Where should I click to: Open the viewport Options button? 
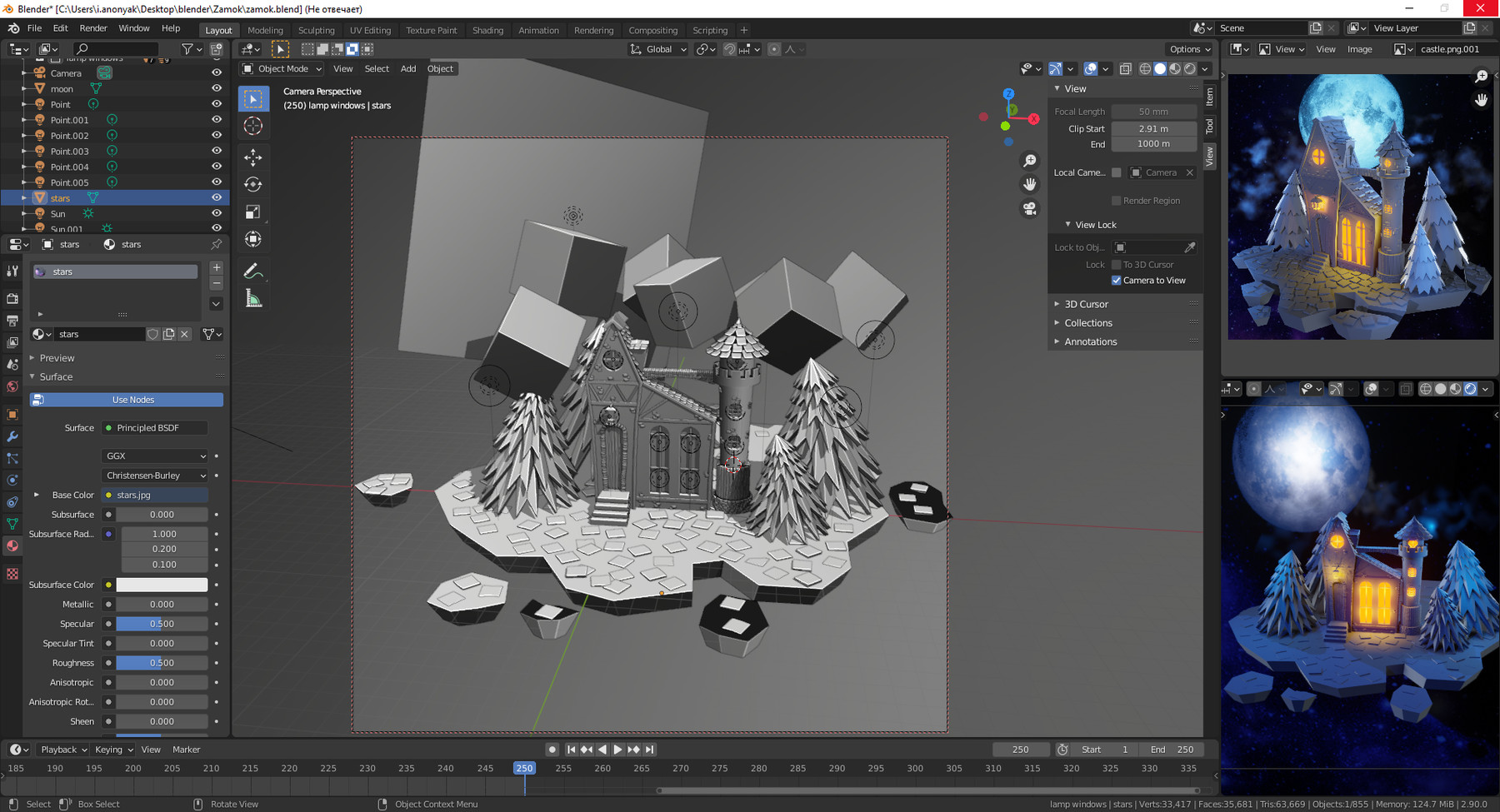1189,49
